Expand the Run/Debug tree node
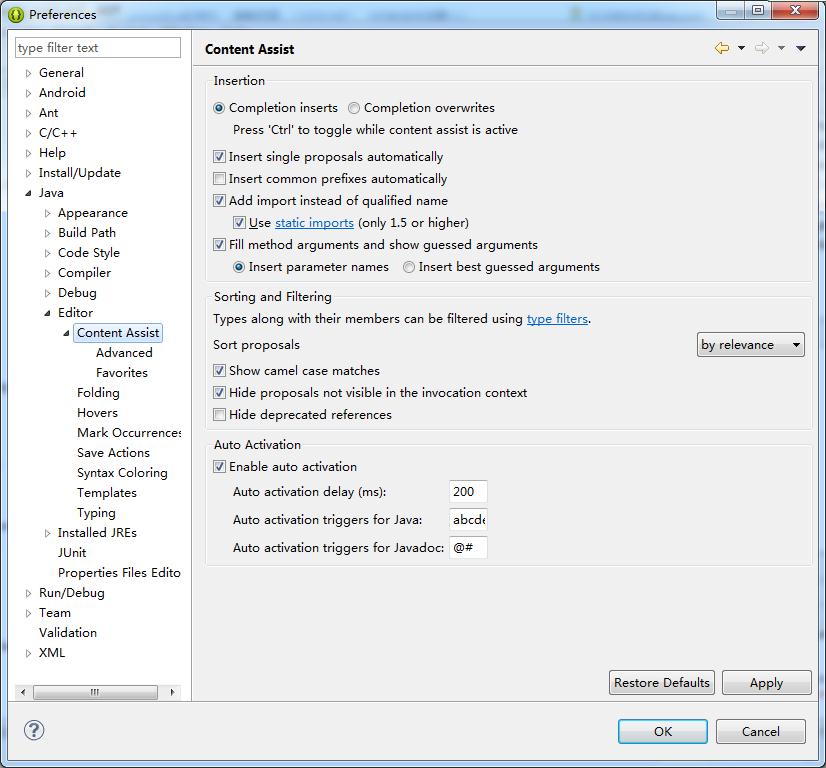The image size is (826, 768). tap(28, 594)
